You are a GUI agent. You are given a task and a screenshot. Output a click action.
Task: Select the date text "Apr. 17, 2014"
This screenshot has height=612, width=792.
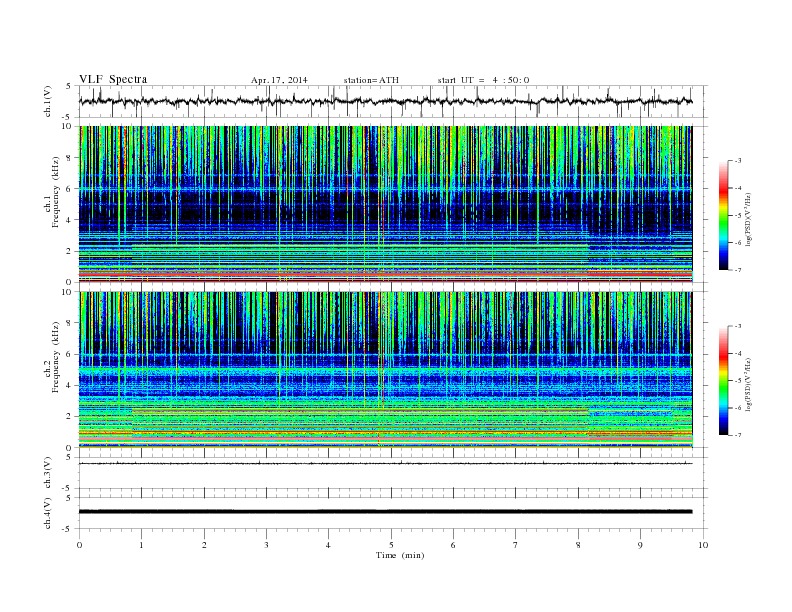point(279,80)
